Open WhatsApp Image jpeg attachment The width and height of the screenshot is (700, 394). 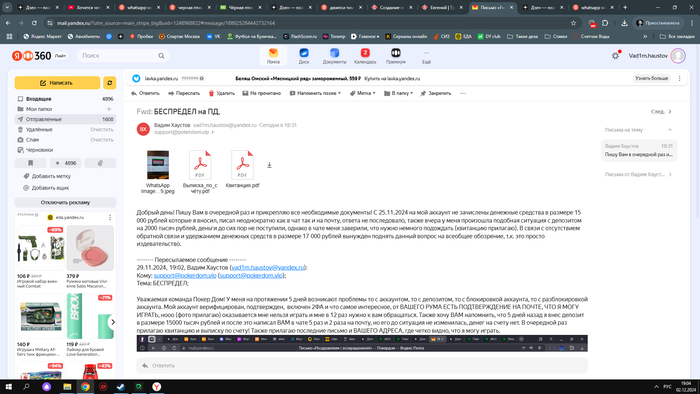pyautogui.click(x=158, y=172)
